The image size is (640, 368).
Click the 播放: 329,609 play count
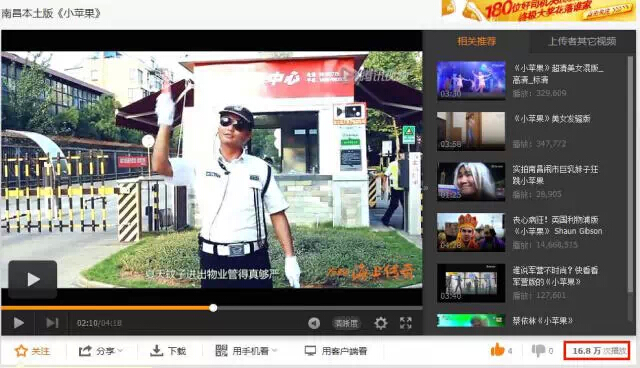(x=539, y=93)
